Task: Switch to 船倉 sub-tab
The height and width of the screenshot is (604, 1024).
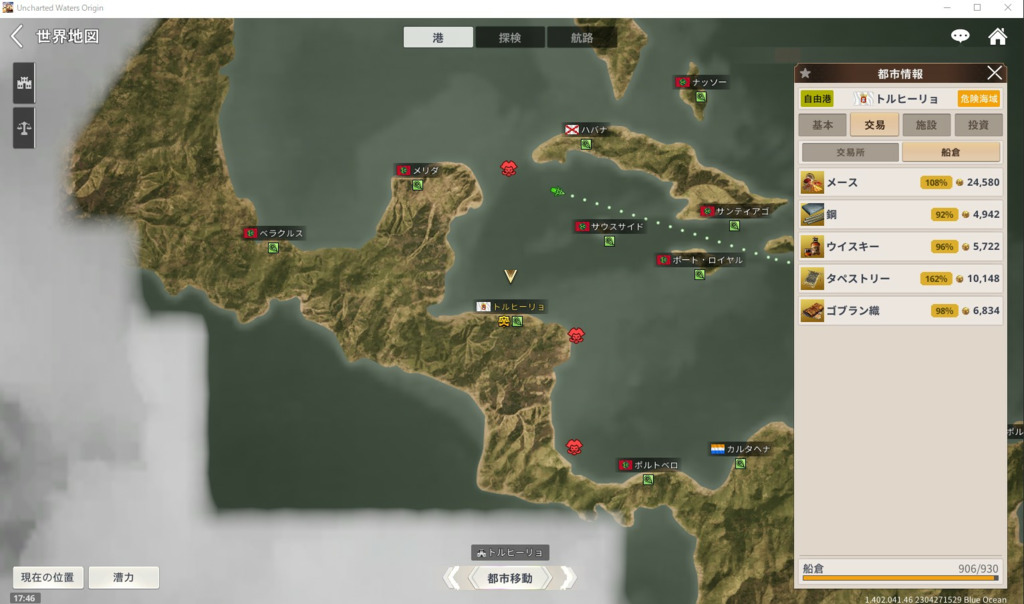Action: tap(951, 152)
